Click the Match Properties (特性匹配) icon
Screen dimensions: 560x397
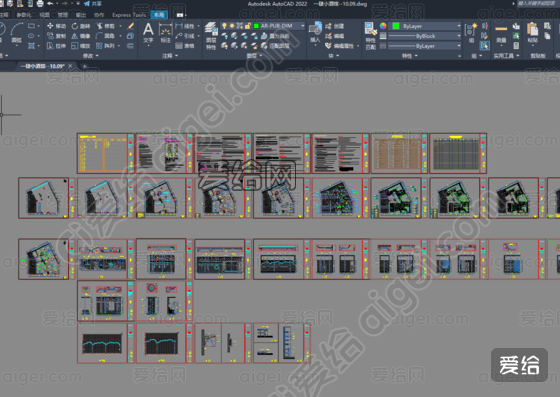tap(370, 36)
